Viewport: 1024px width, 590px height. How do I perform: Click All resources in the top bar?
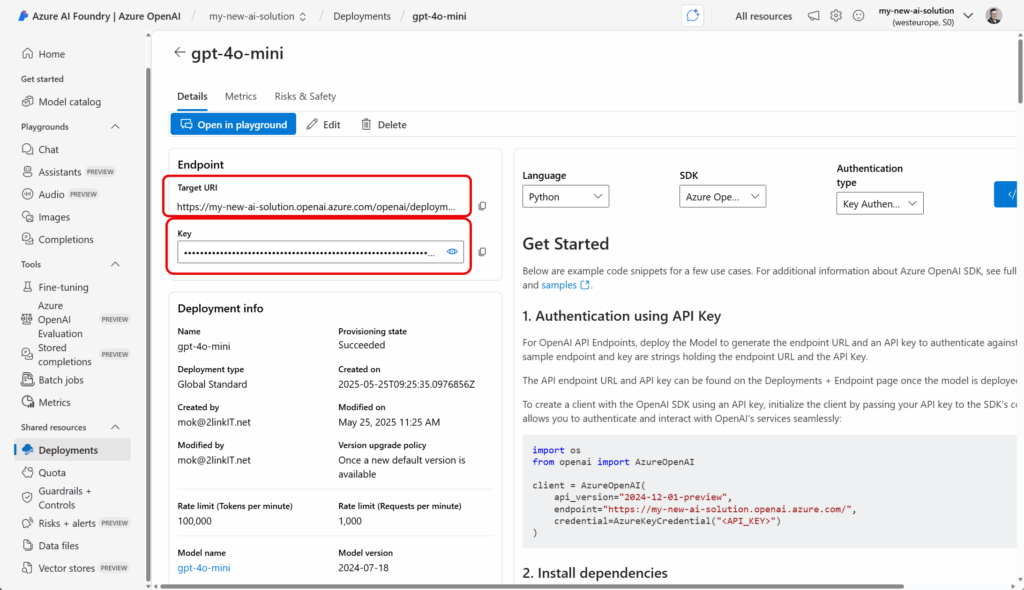point(763,16)
